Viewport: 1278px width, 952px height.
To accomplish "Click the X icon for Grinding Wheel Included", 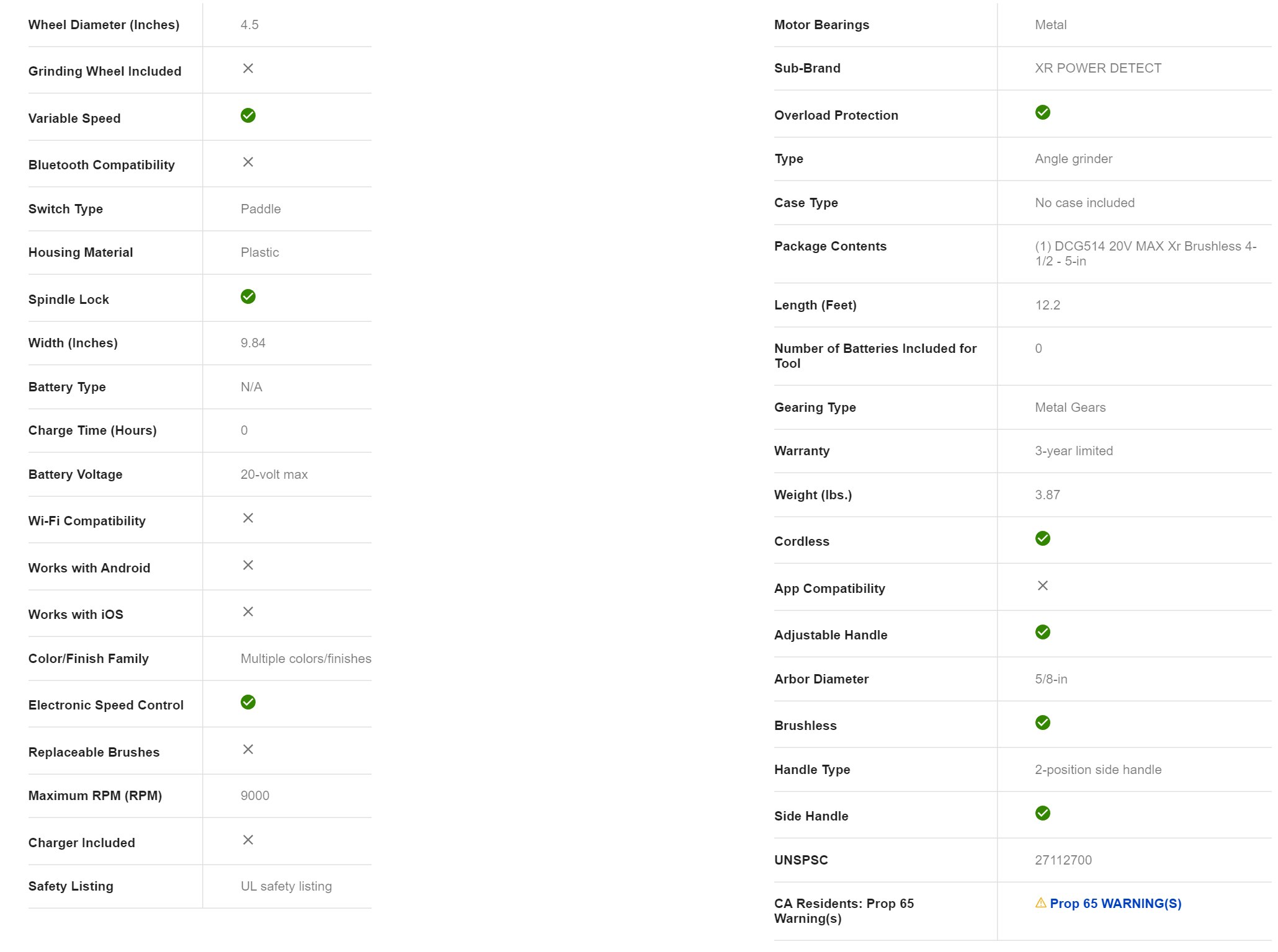I will (248, 68).
